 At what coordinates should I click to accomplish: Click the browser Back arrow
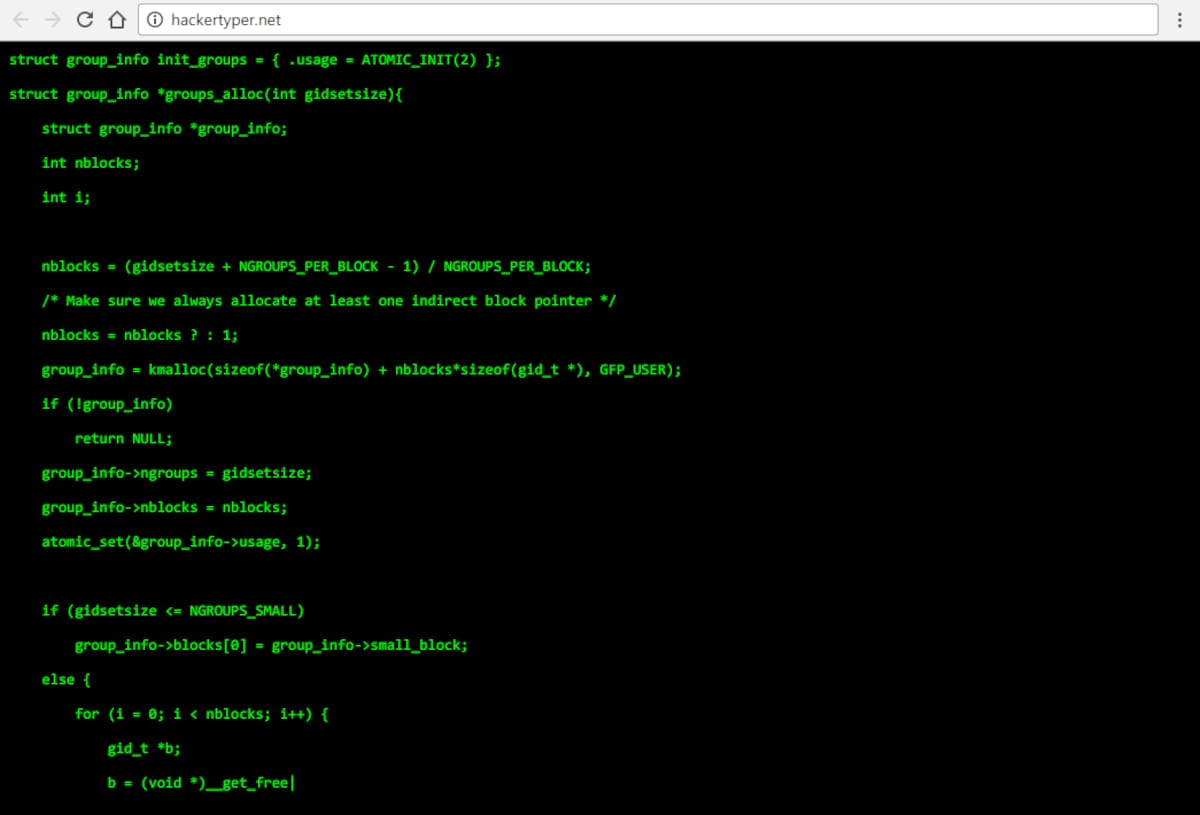point(21,19)
